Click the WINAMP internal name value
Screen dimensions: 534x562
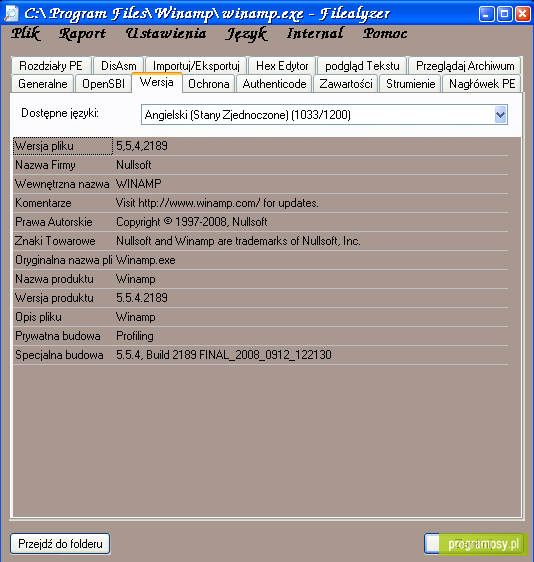139,184
